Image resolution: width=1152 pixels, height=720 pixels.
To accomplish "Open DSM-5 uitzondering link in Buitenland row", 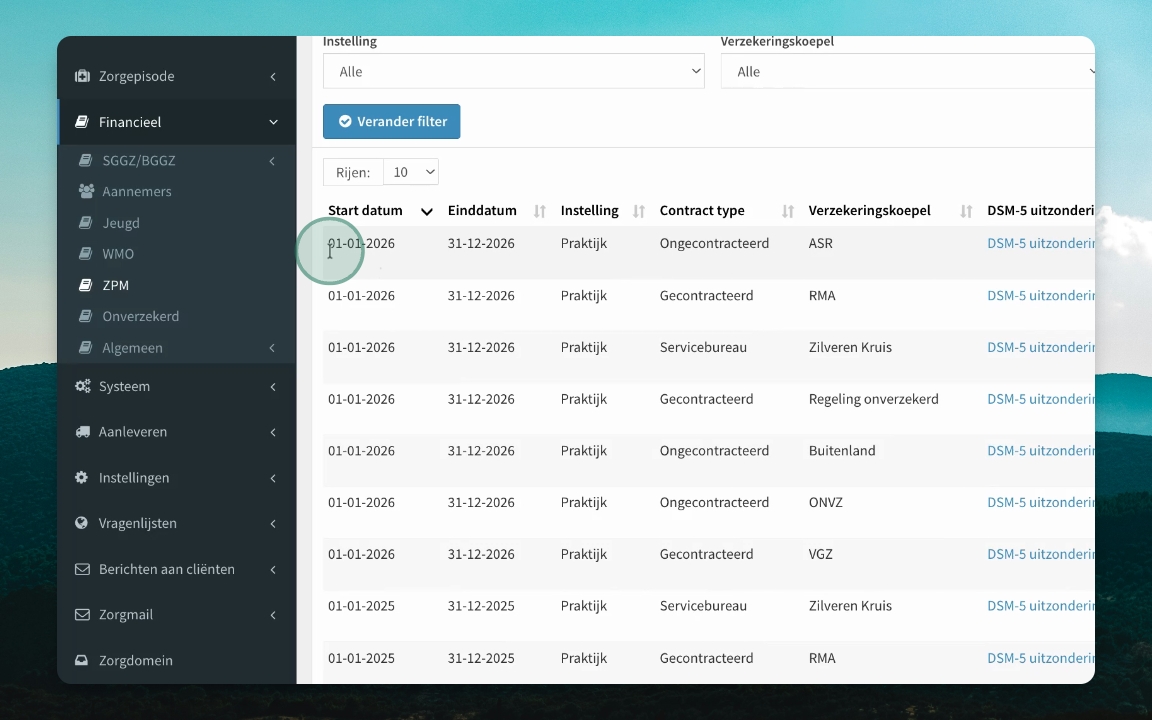I will point(1040,450).
